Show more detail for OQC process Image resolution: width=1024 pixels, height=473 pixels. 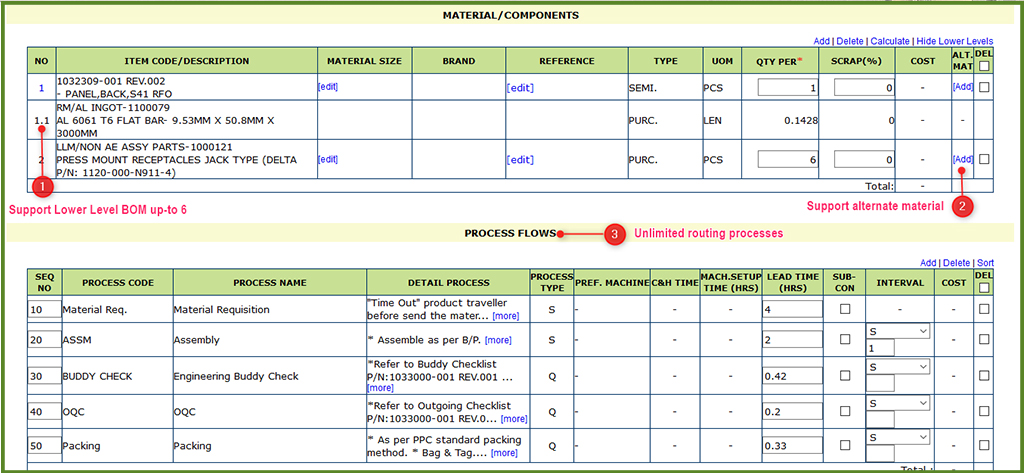click(514, 419)
